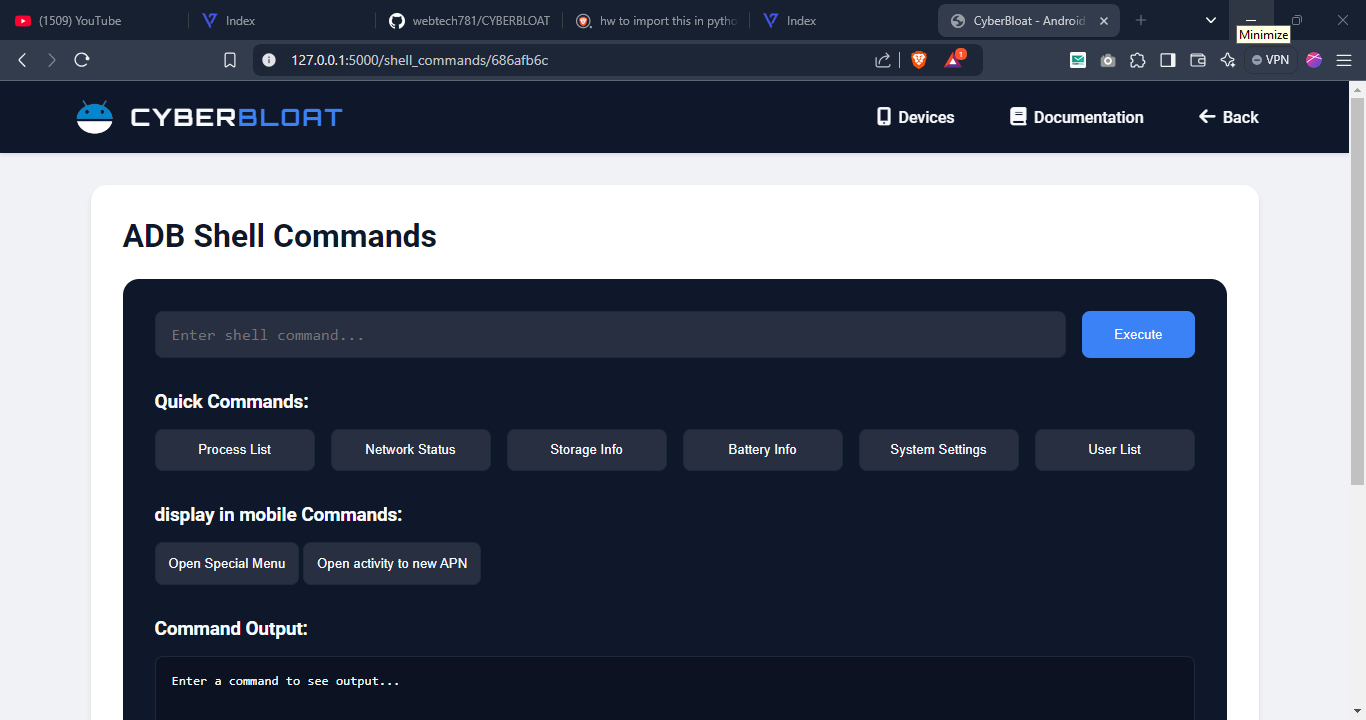The width and height of the screenshot is (1366, 720).
Task: Open the Brave Wallet icon
Action: tap(1197, 60)
